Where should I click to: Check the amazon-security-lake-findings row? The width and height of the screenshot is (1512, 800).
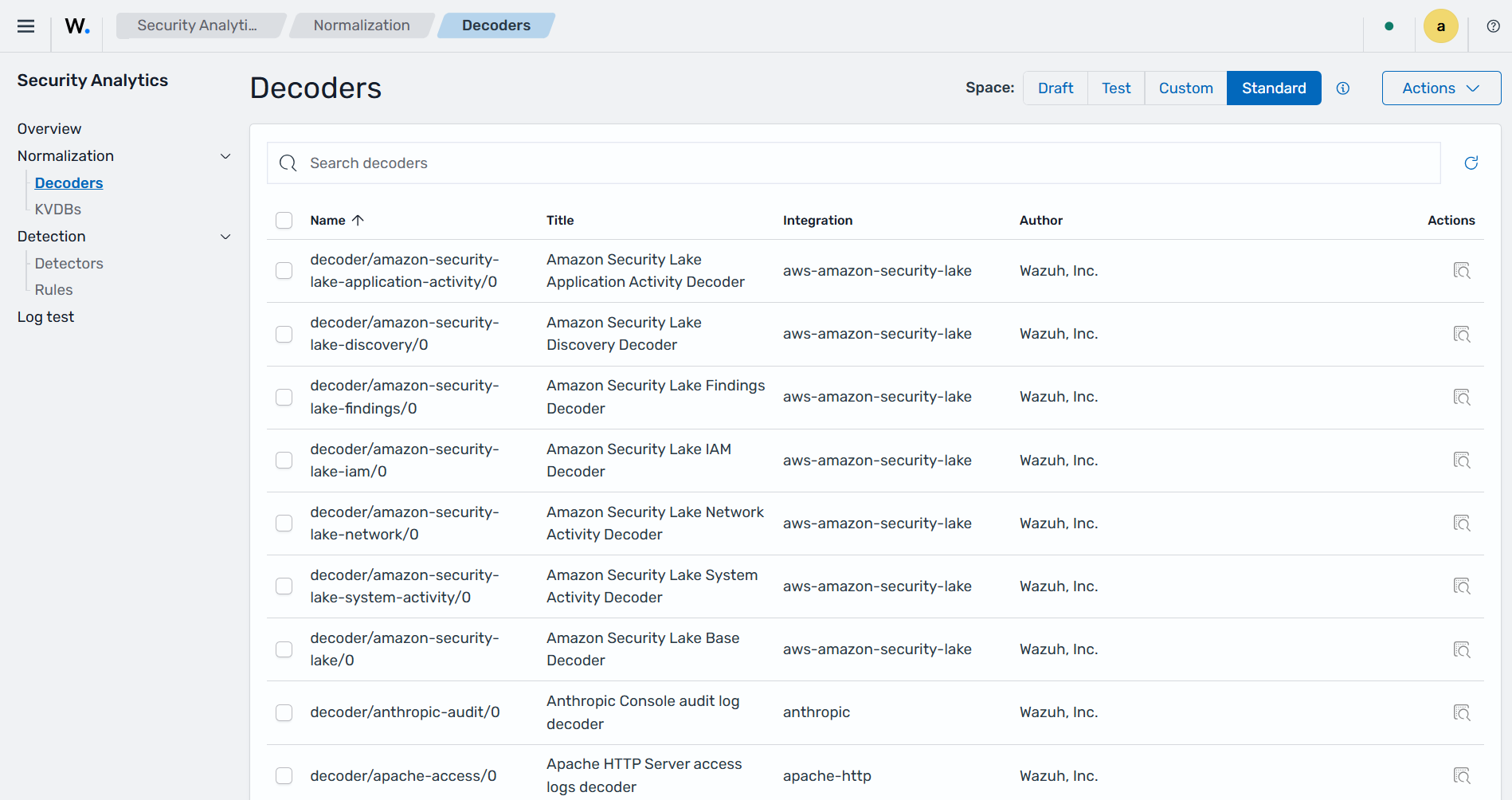tap(284, 397)
